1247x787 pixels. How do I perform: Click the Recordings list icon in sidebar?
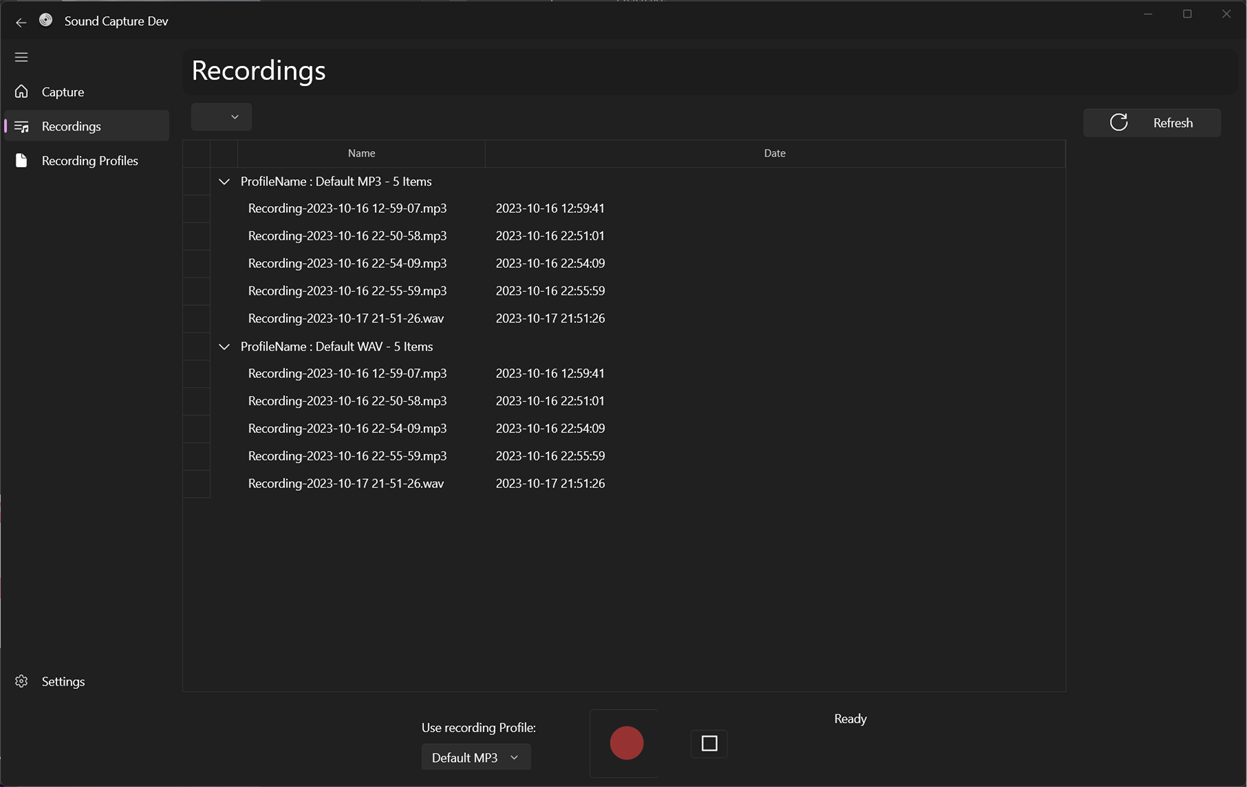(21, 126)
